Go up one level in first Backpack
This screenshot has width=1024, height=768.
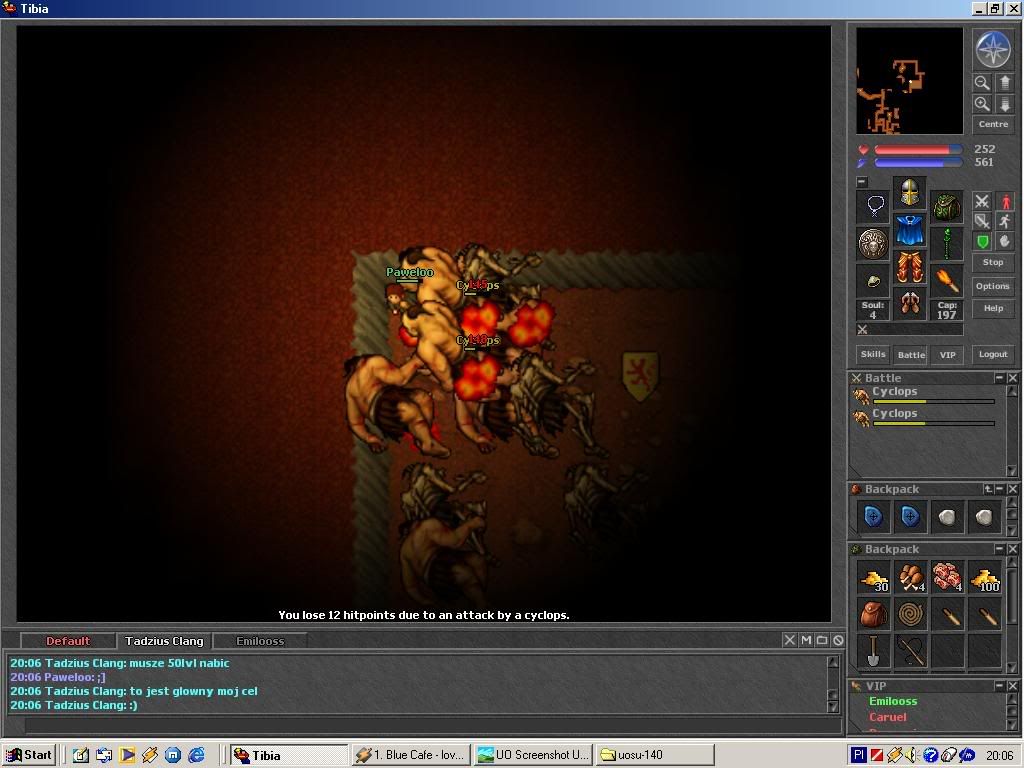point(988,488)
